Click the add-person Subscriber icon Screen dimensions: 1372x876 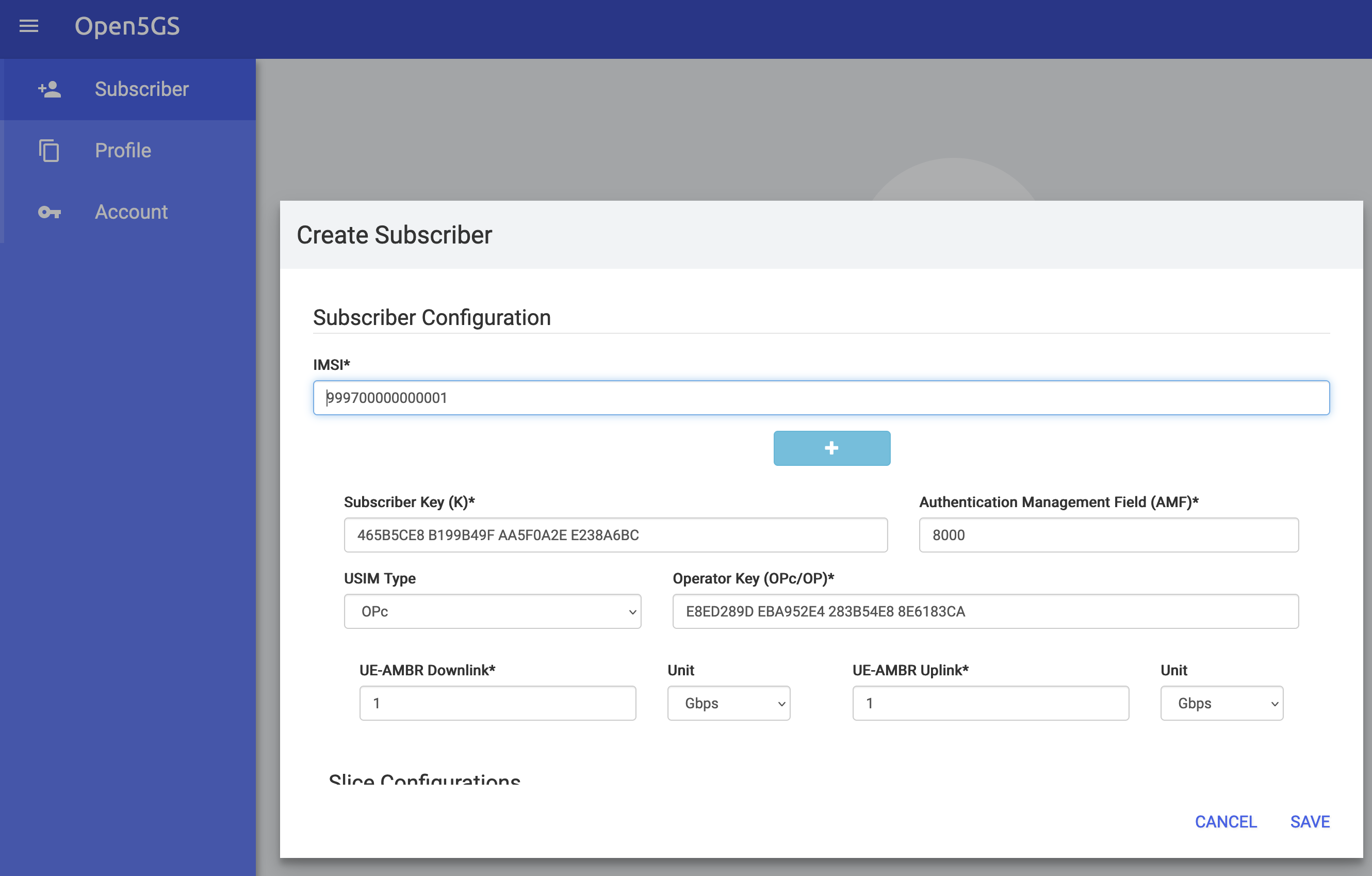pyautogui.click(x=50, y=89)
